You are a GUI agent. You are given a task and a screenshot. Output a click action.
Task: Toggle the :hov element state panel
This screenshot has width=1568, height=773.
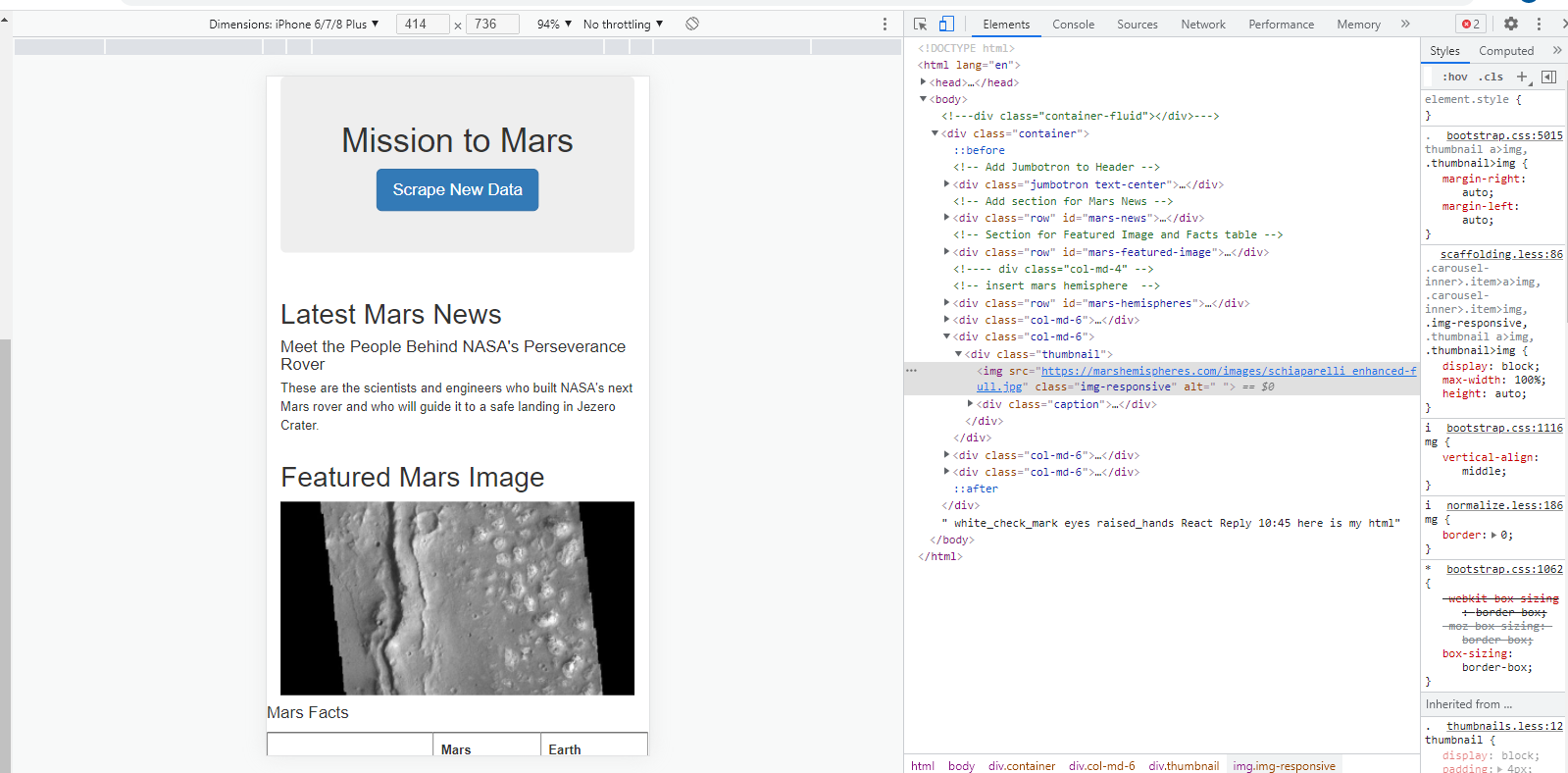pos(1454,77)
